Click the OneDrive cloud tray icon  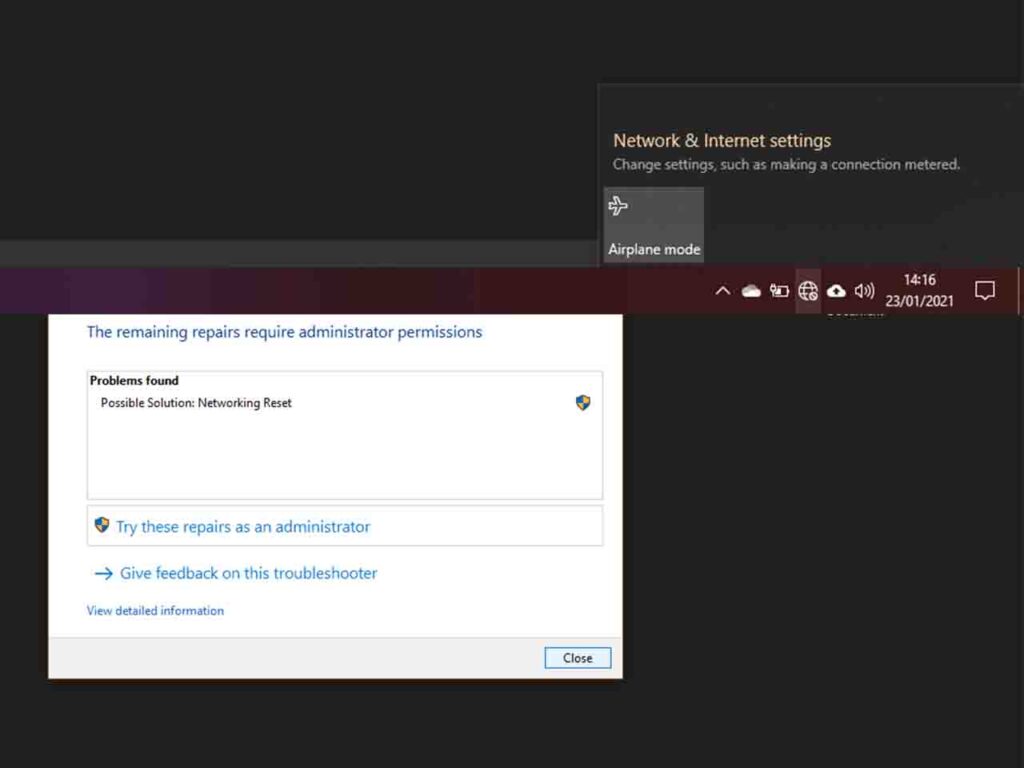coord(751,291)
